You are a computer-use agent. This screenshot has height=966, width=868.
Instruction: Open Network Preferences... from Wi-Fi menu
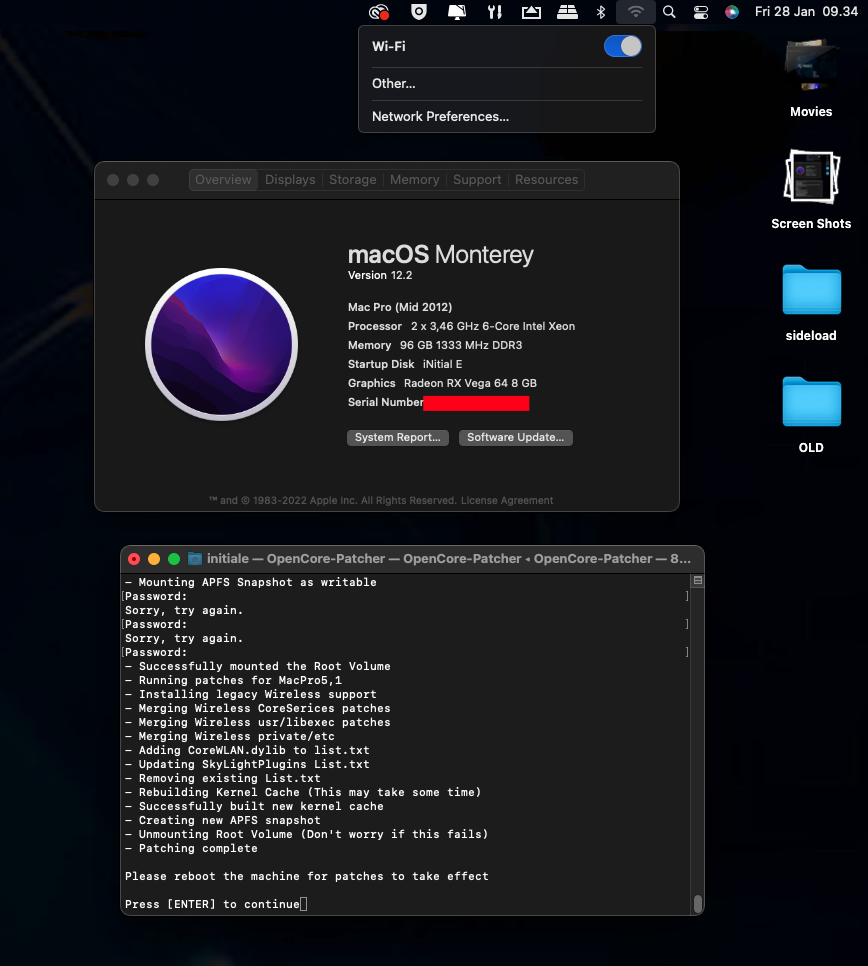tap(440, 116)
